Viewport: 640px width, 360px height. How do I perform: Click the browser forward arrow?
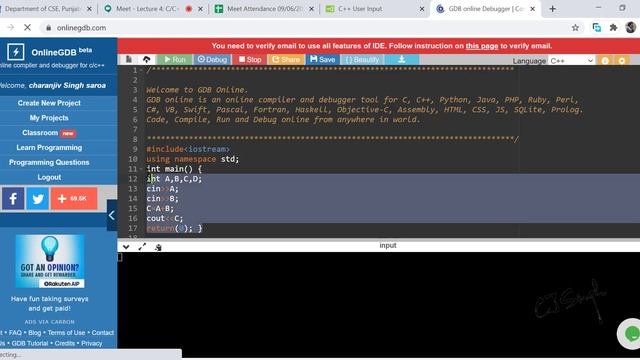pyautogui.click(x=11, y=28)
